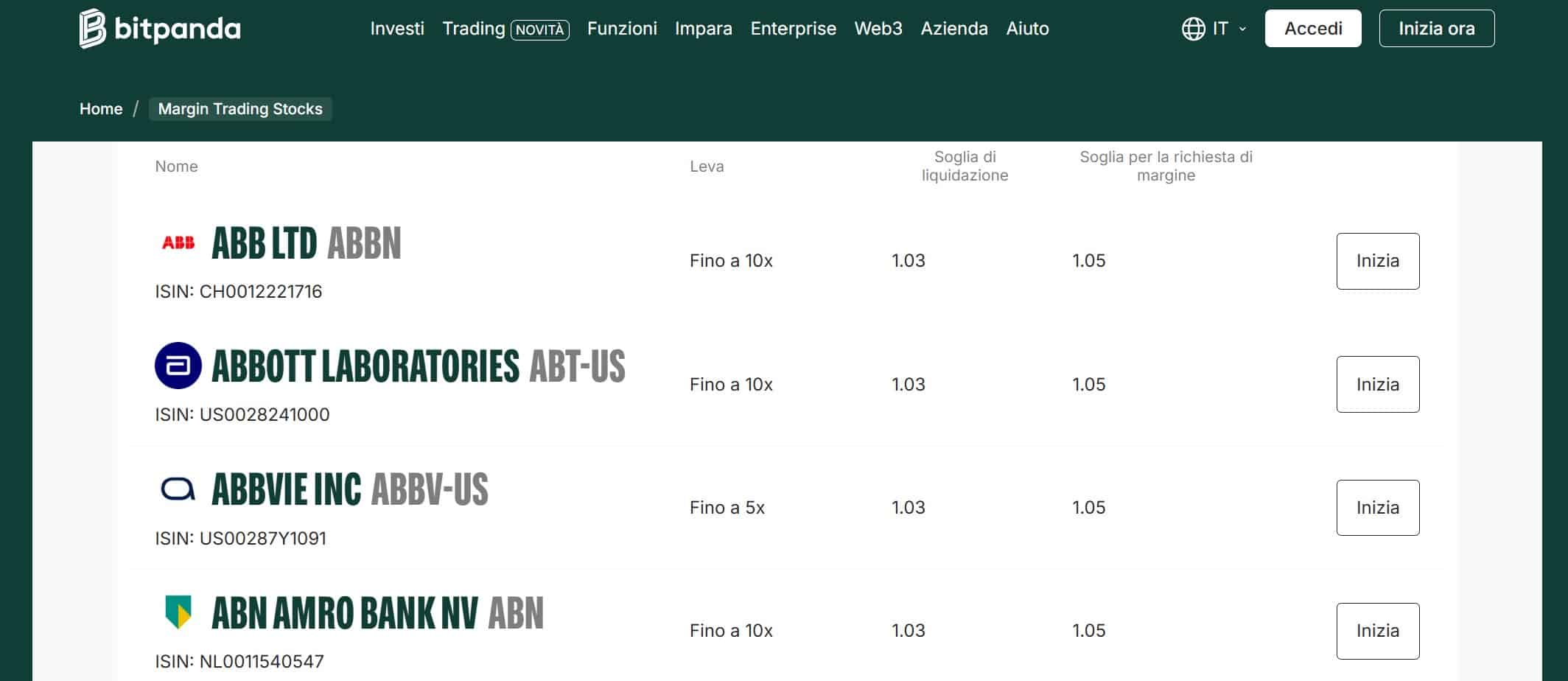This screenshot has height=681, width=1568.
Task: Click 1.03 liquidation value for Abbott
Action: [909, 385]
